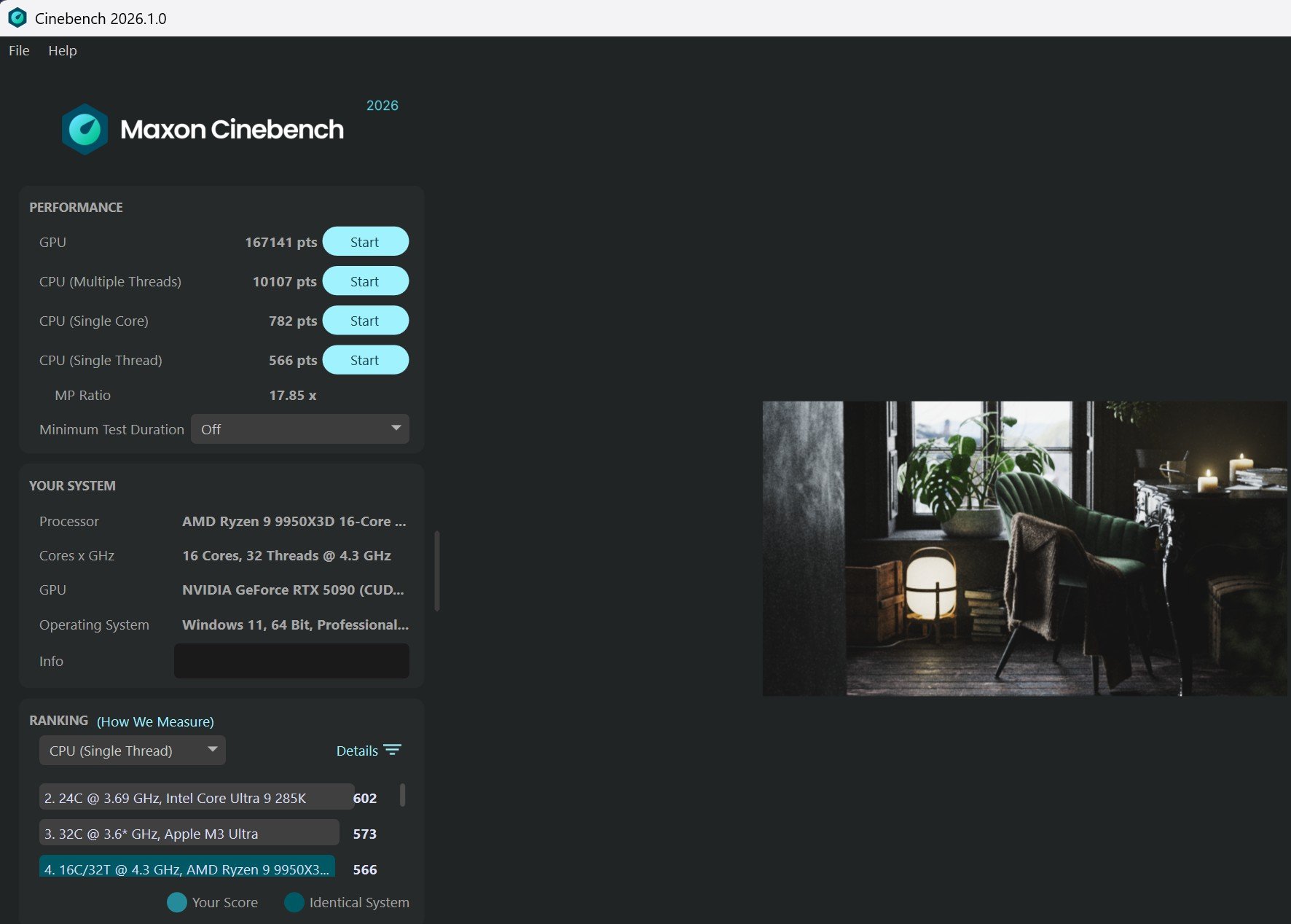Viewport: 1291px width, 924px height.
Task: Click the Processor value AMD Ryzen 9 9950X3D
Action: point(294,521)
